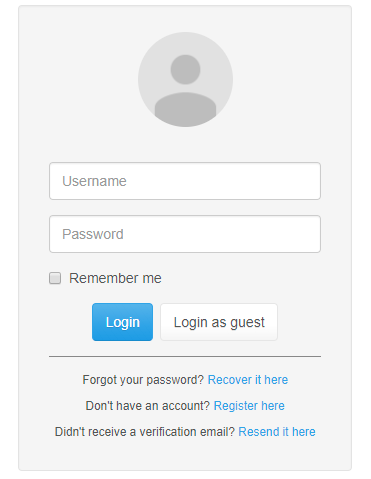371x479 pixels.
Task: Focus the Username input field
Action: tap(185, 181)
